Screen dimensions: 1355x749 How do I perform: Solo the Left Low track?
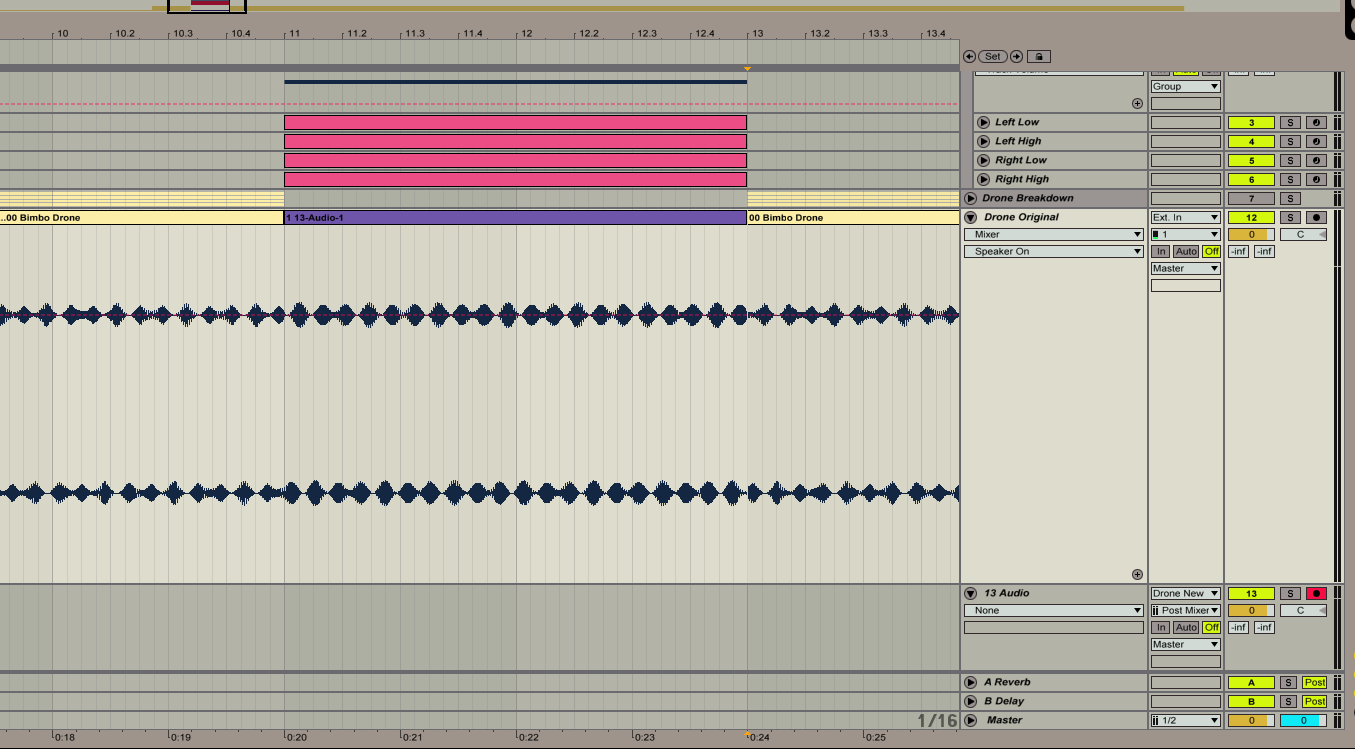[1290, 123]
